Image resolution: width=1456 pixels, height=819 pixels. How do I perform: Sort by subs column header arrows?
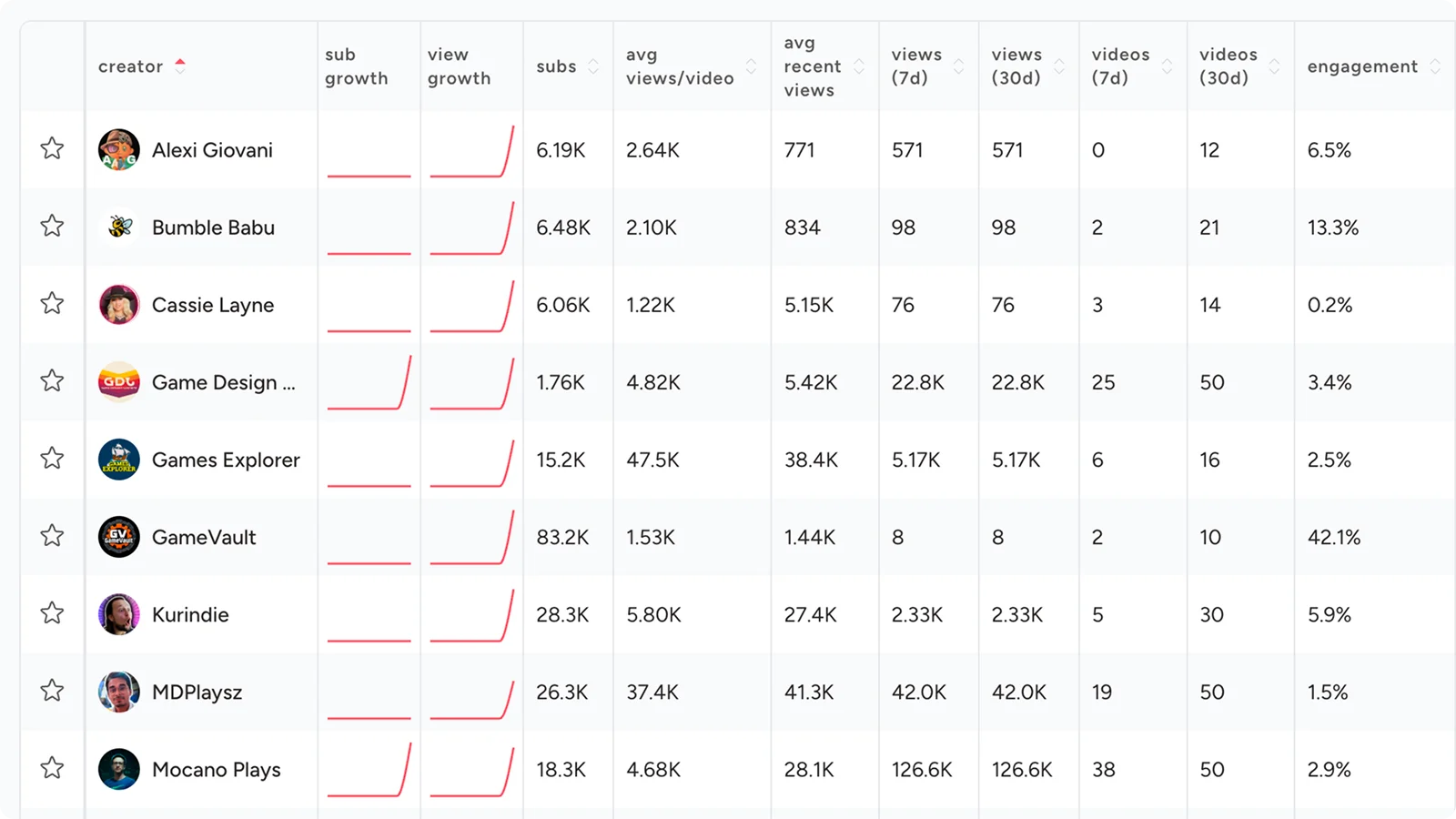tap(593, 66)
